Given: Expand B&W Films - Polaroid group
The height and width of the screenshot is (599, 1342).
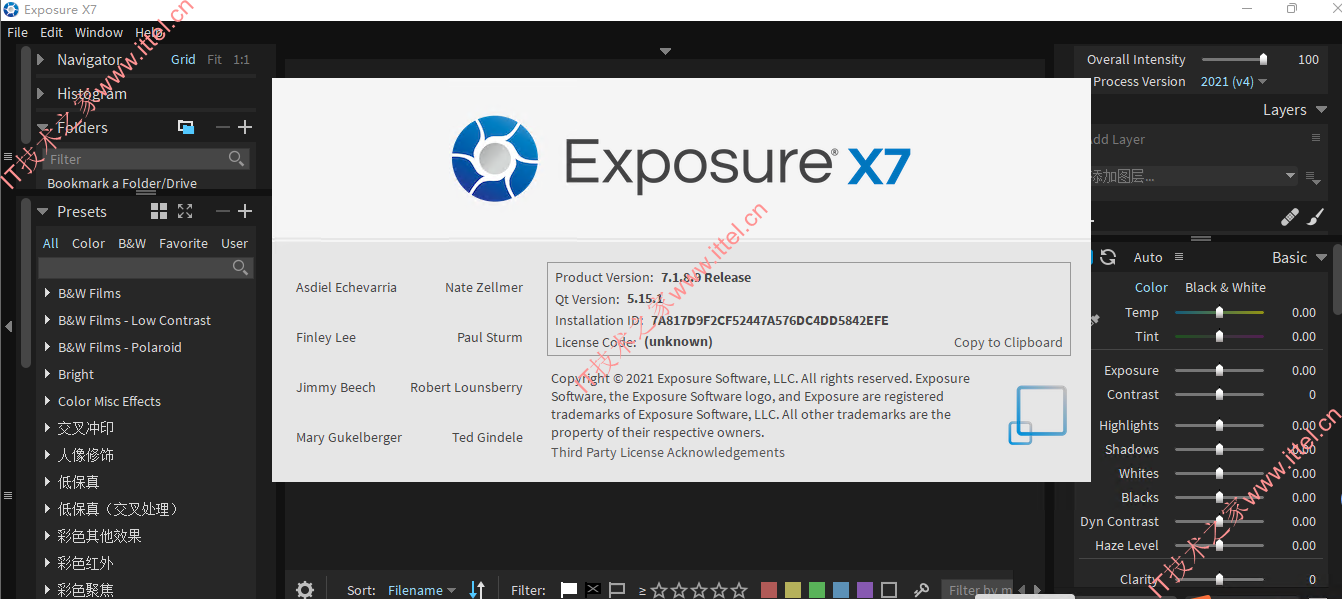Looking at the screenshot, I should [47, 347].
